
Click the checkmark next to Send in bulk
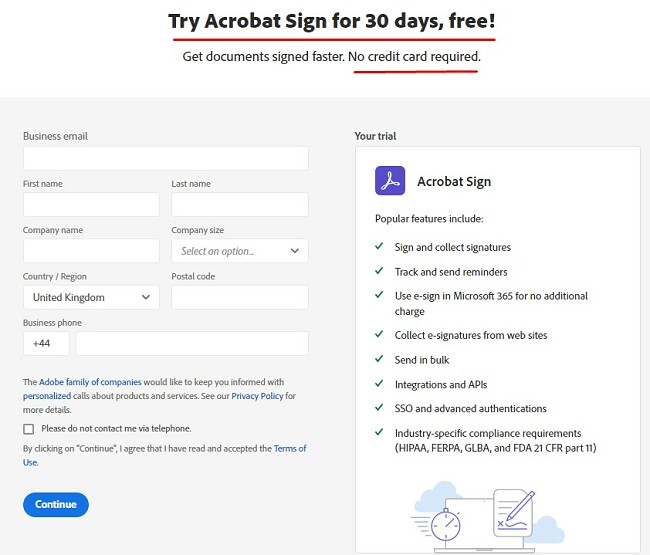tap(379, 359)
